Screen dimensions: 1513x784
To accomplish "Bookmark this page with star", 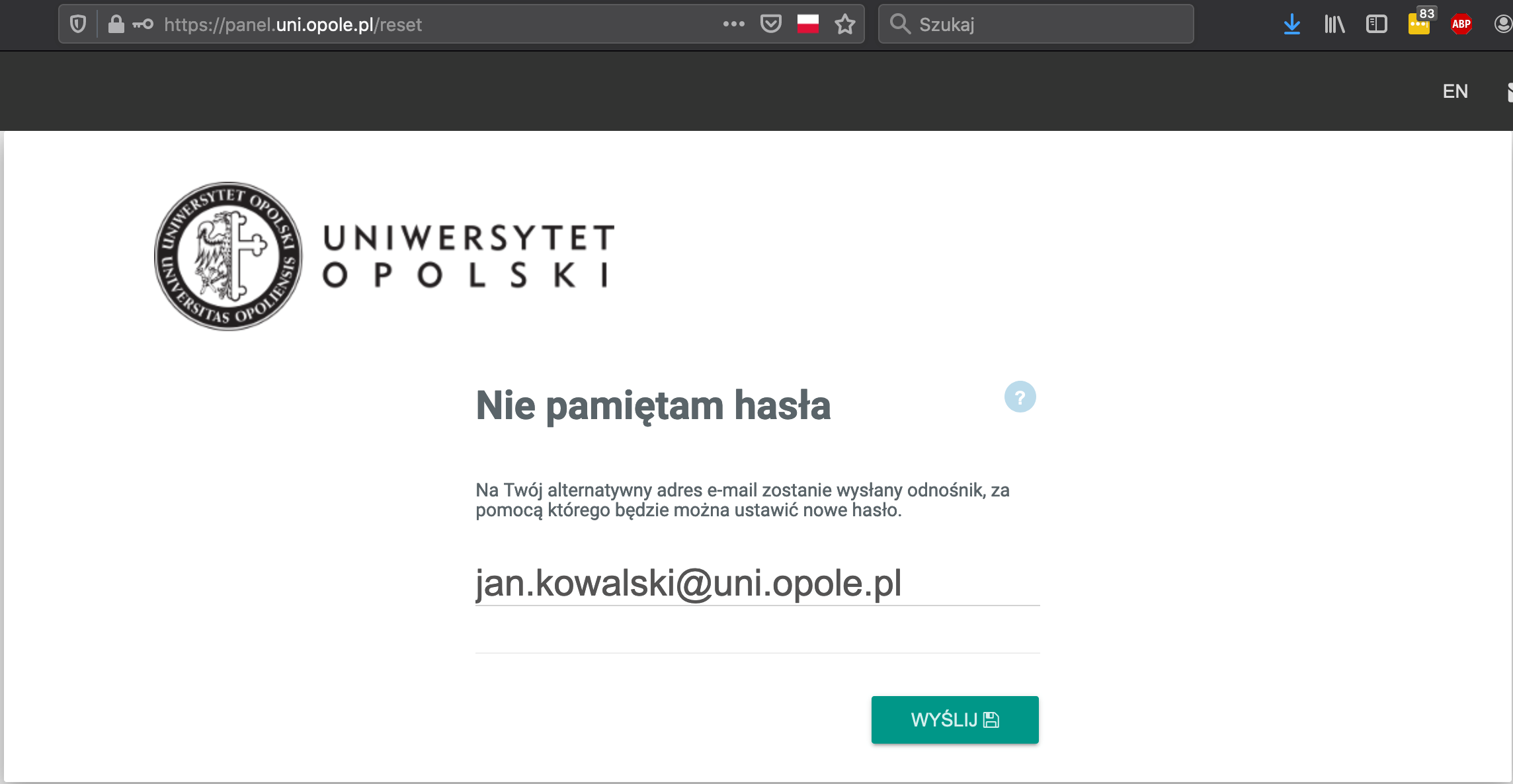I will pyautogui.click(x=844, y=24).
